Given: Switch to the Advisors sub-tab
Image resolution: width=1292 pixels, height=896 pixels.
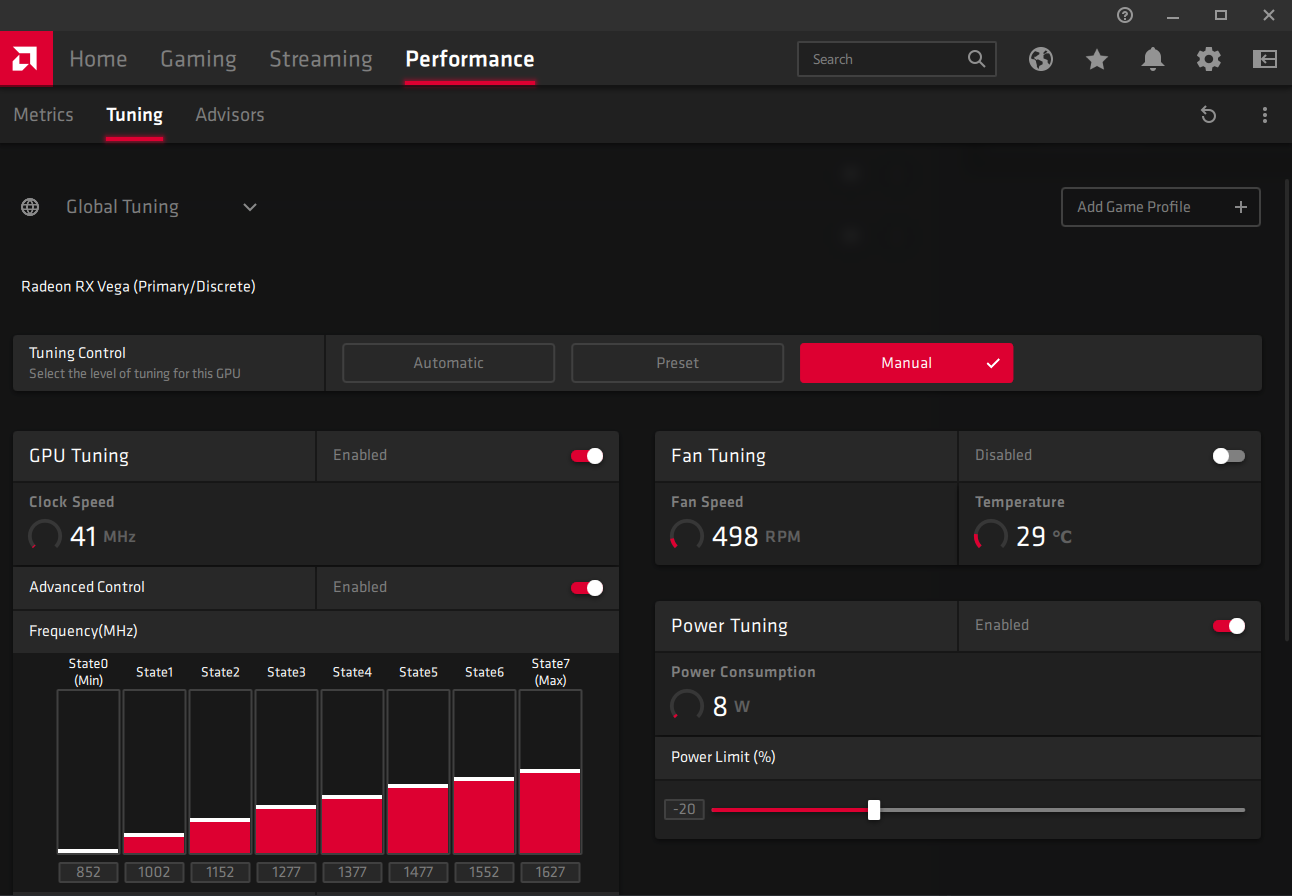Looking at the screenshot, I should coord(230,115).
